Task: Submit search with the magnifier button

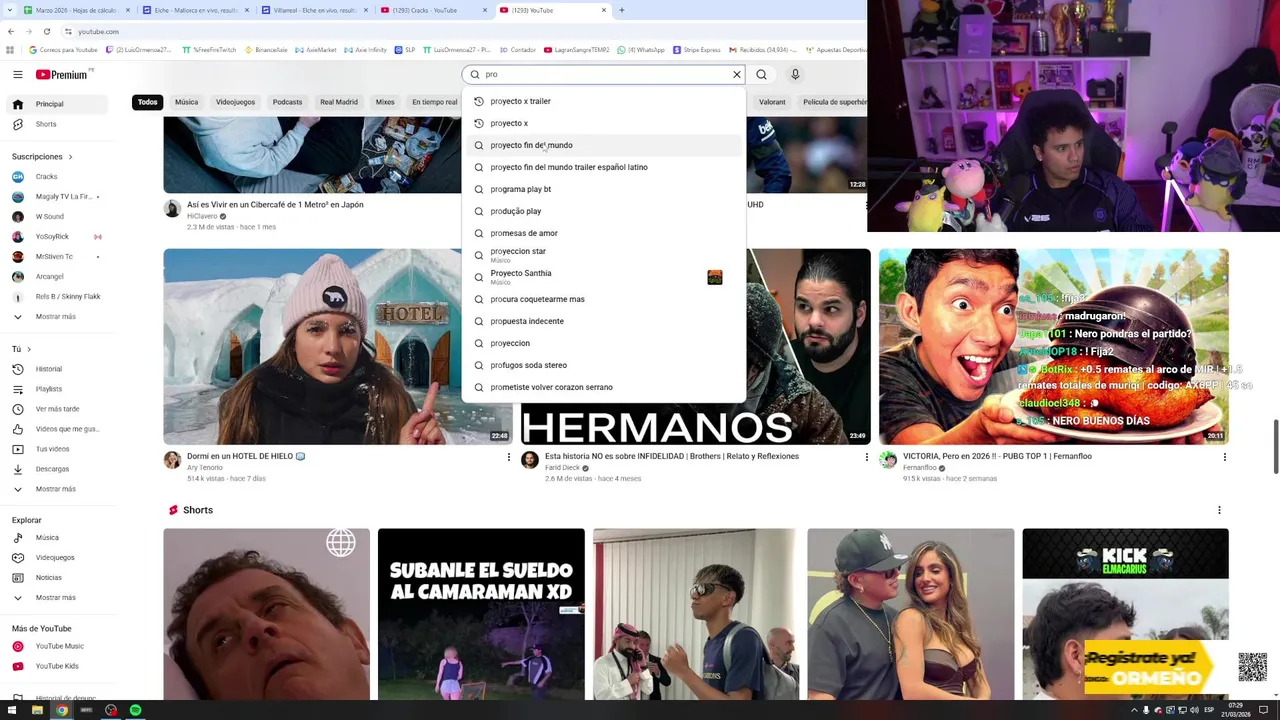Action: coord(761,74)
